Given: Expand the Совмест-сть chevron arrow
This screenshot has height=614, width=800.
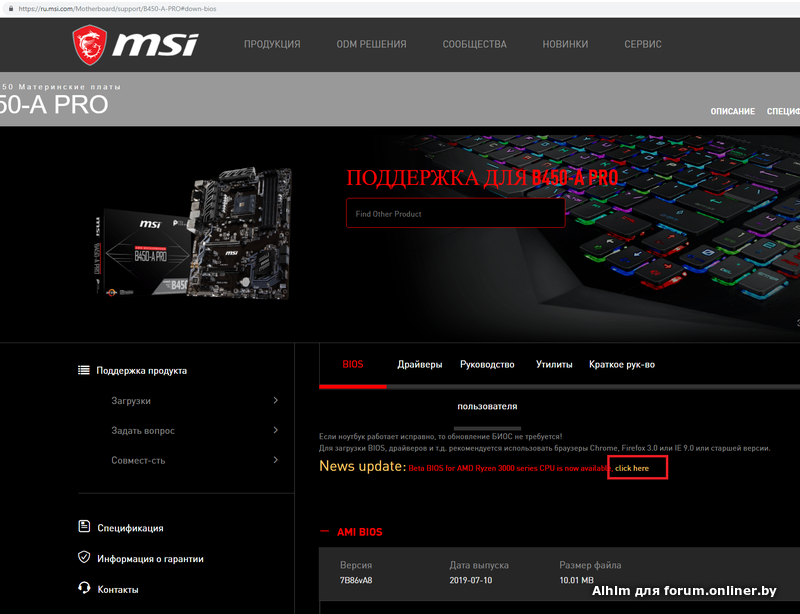Looking at the screenshot, I should (x=276, y=460).
